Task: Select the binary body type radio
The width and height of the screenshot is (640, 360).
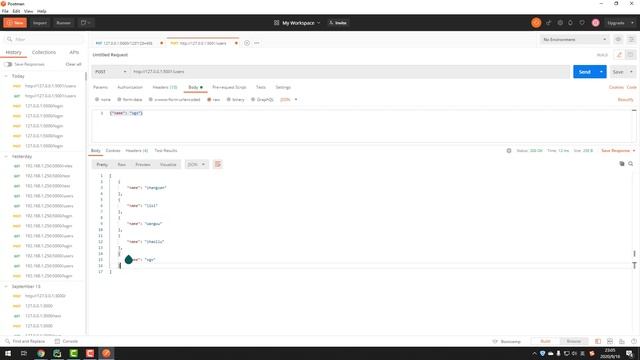Action: [x=229, y=100]
